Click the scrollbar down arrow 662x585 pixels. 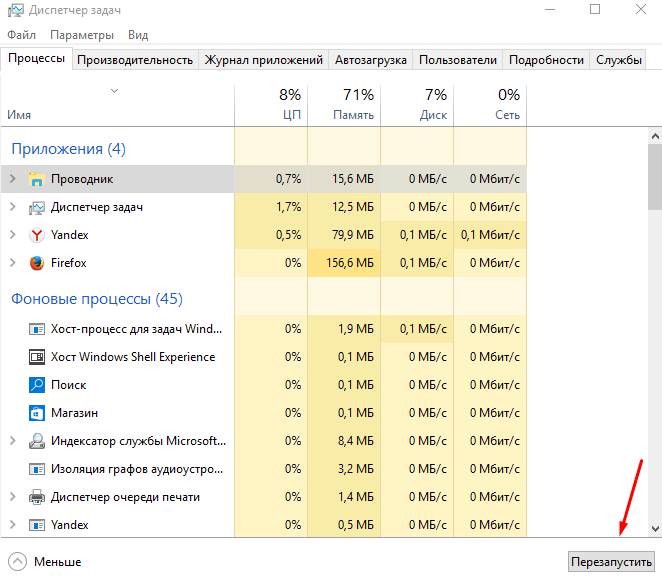click(655, 528)
